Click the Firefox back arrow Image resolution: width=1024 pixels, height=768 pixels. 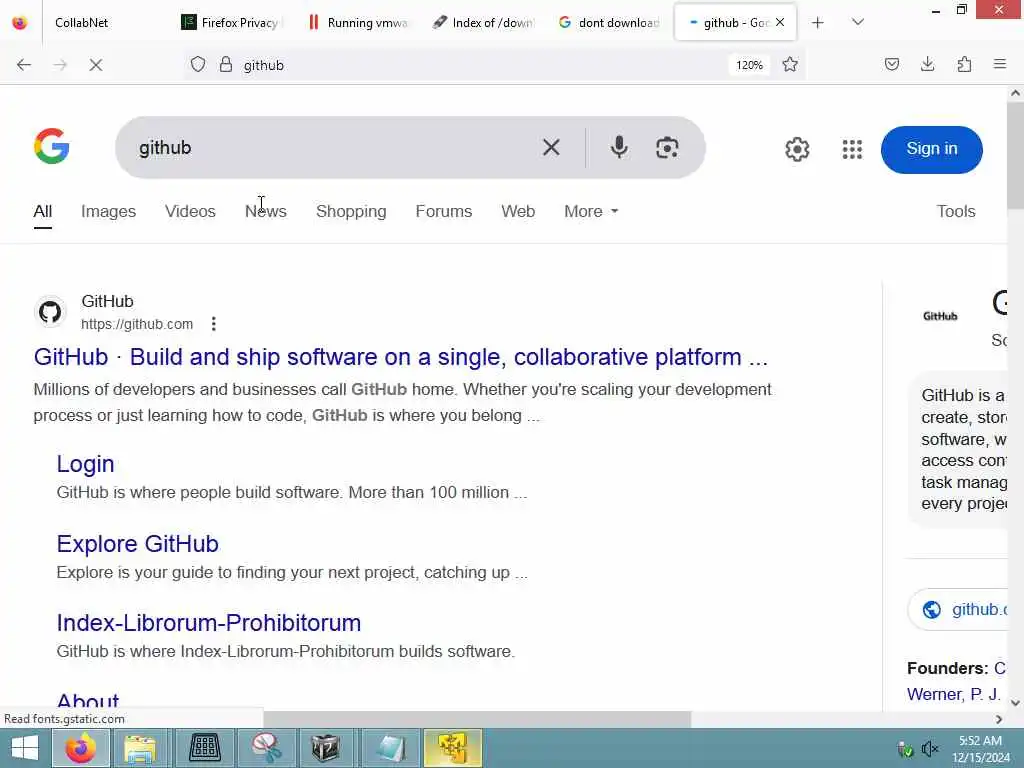[x=24, y=65]
